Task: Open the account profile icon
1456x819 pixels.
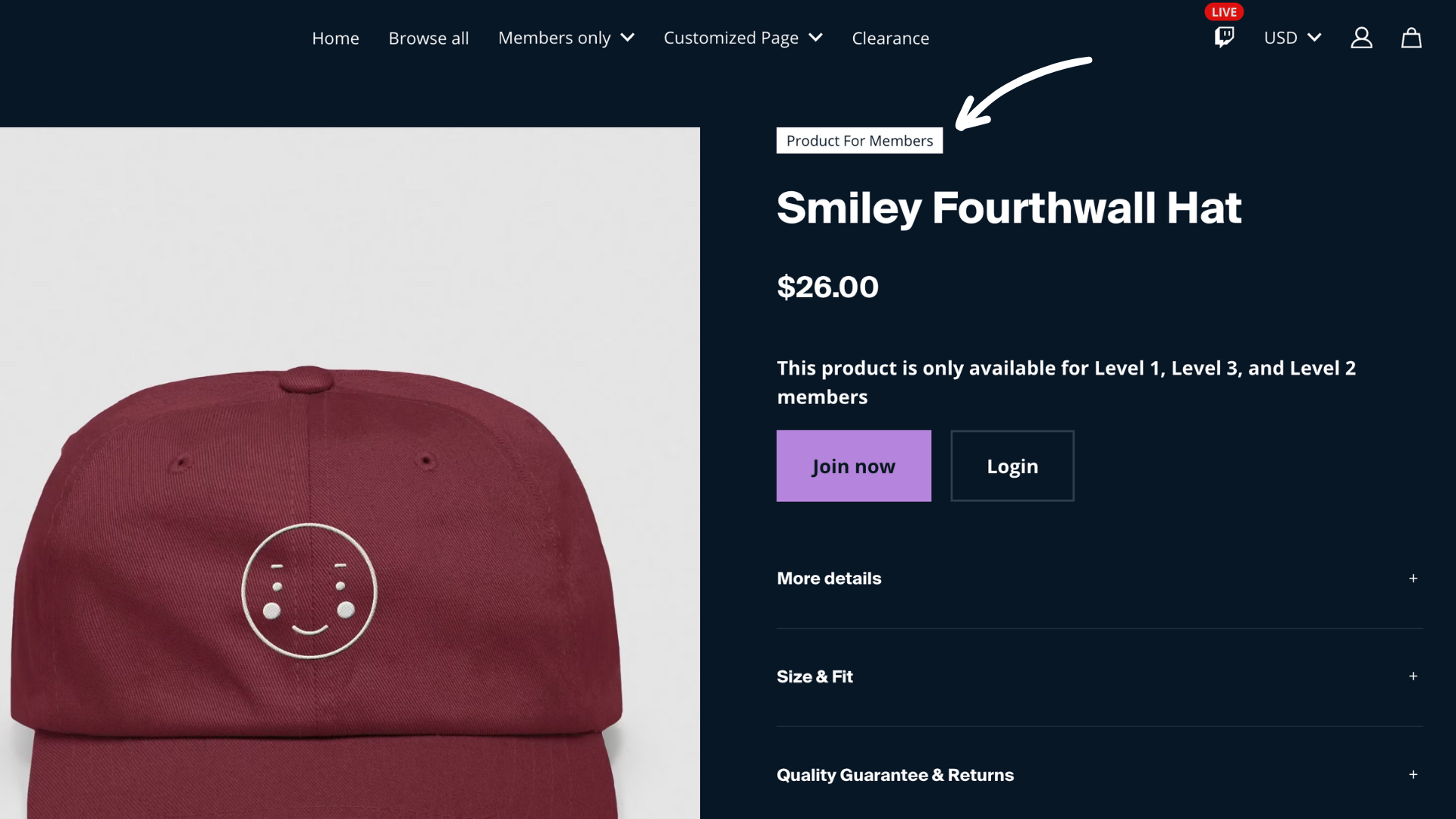Action: [1361, 37]
